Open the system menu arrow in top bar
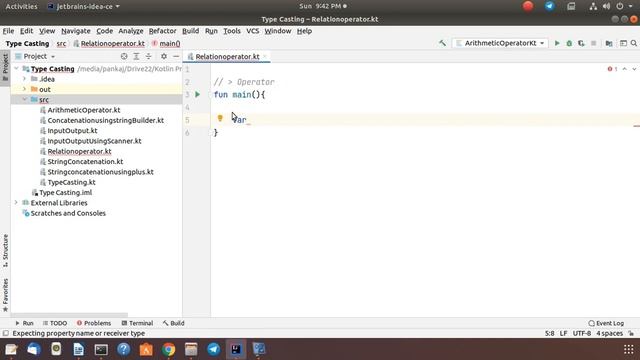The height and width of the screenshot is (360, 640). 631,6
